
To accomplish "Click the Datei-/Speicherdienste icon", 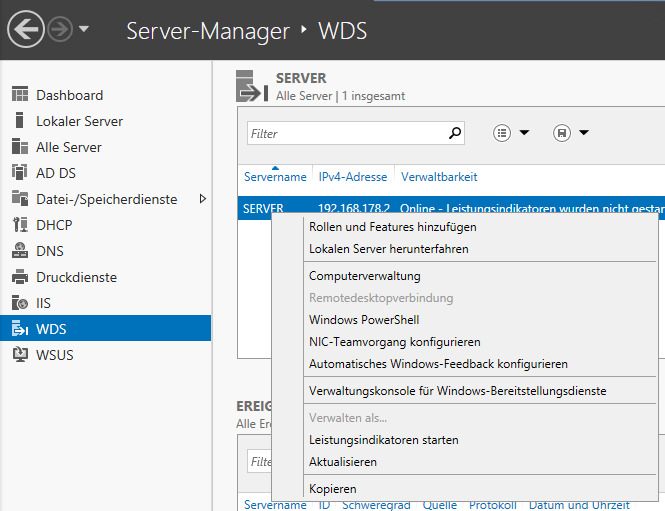I will click(20, 198).
